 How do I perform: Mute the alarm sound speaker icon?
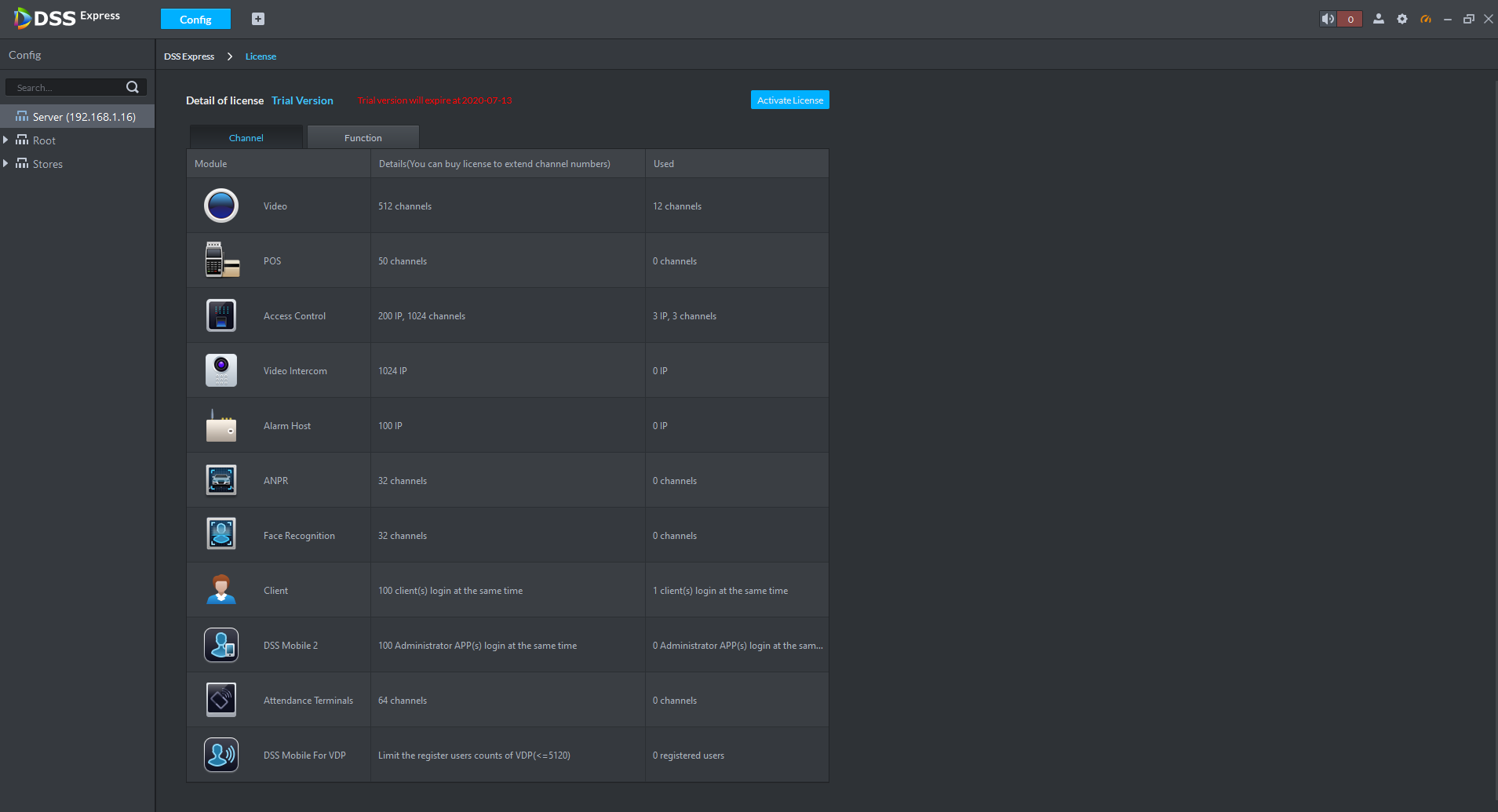(1328, 19)
